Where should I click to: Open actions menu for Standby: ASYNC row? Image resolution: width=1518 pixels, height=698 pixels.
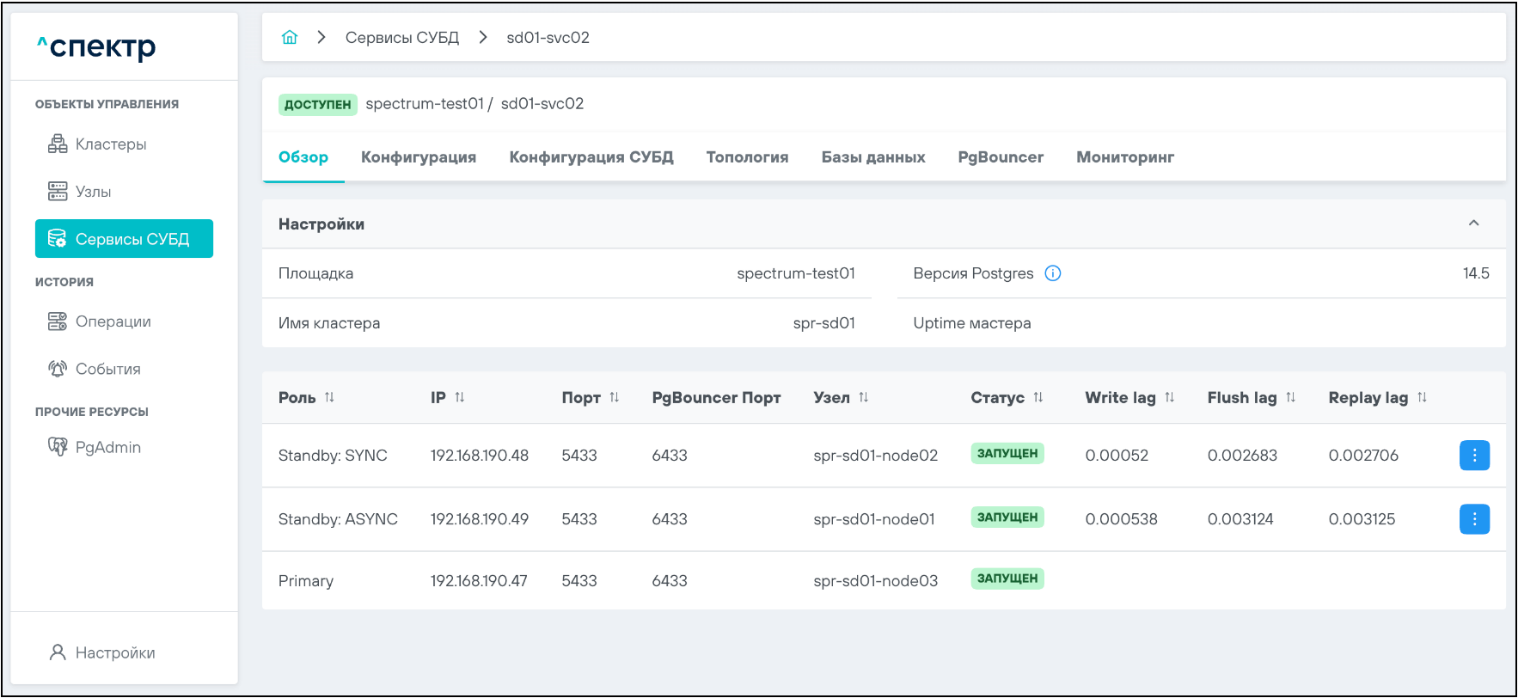1474,520
